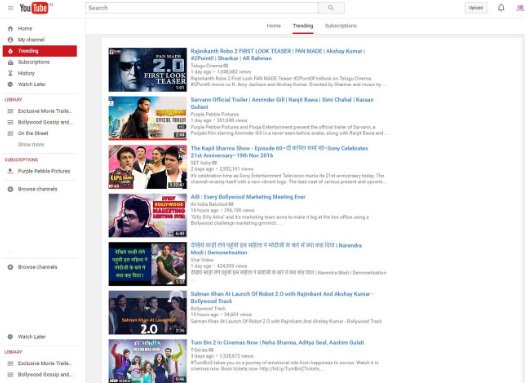Image resolution: width=525 pixels, height=383 pixels.
Task: Click the Home icon in sidebar
Action: [x=10, y=28]
